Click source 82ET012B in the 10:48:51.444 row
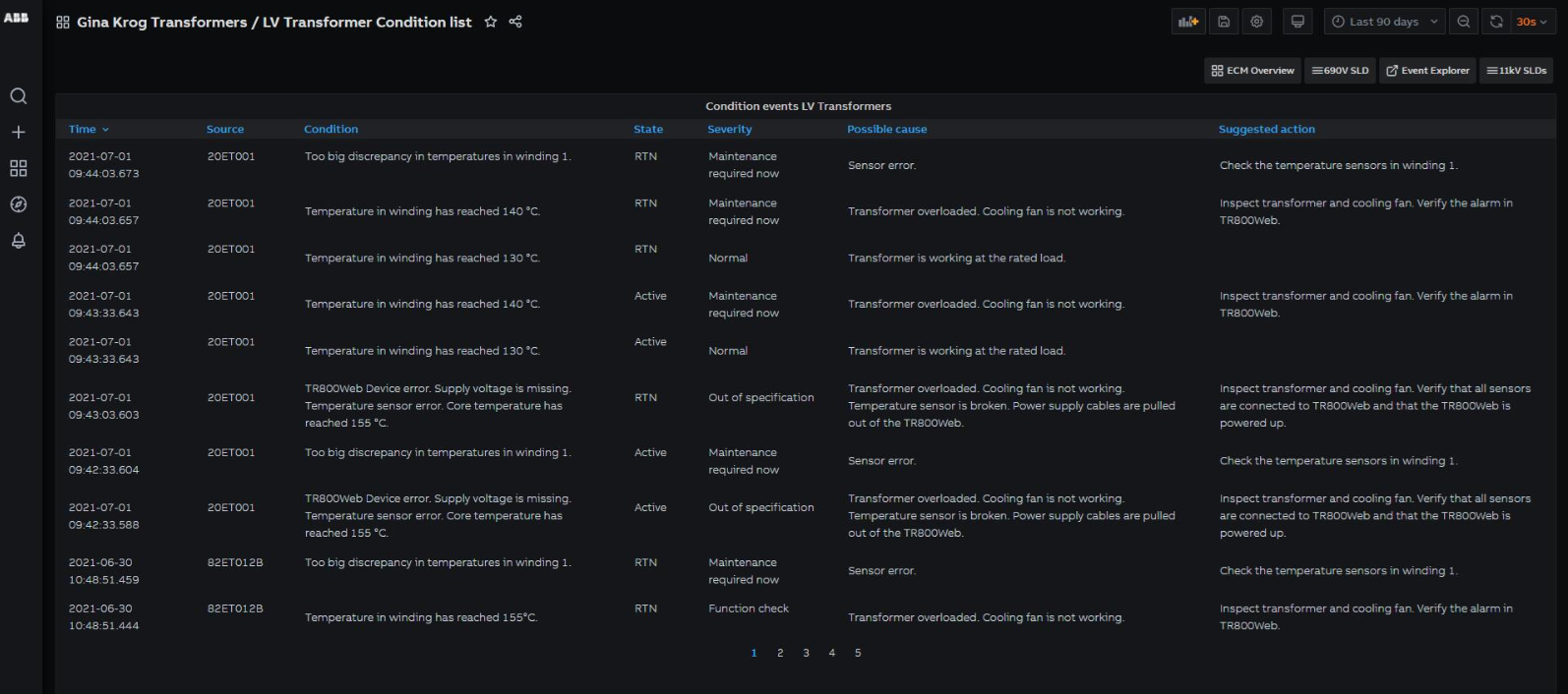 [x=235, y=608]
